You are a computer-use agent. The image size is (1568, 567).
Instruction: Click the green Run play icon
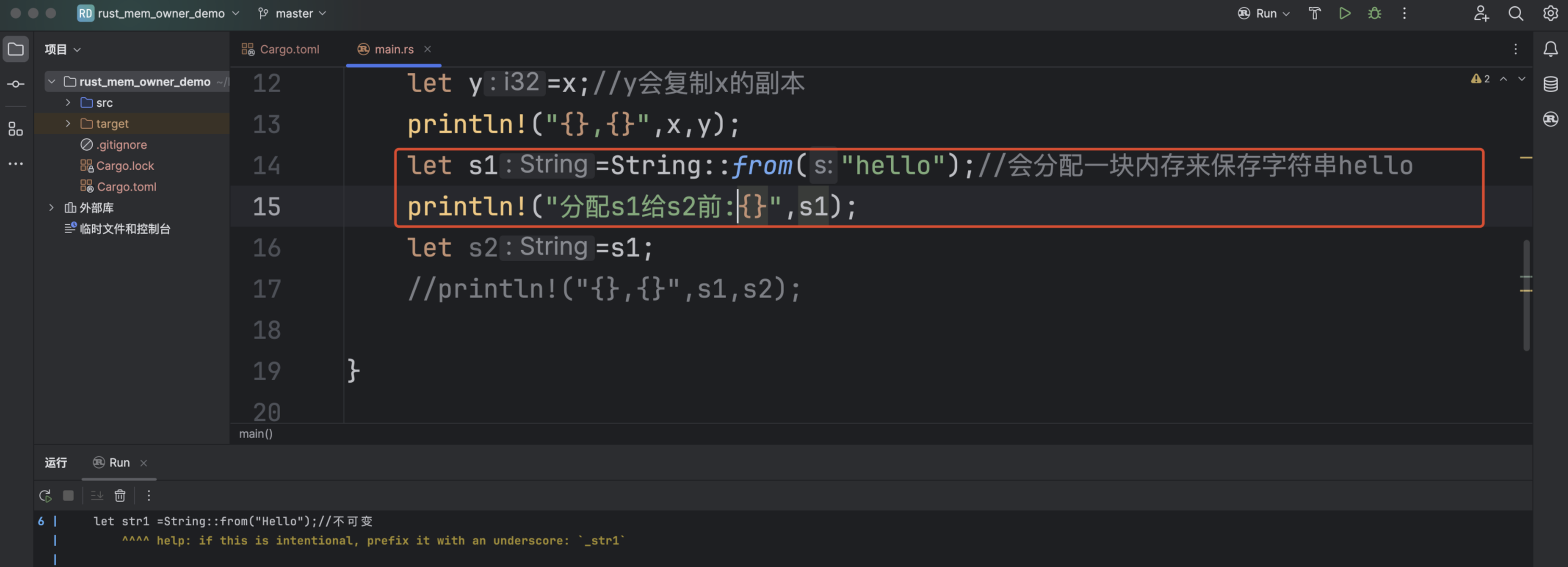click(x=1345, y=14)
